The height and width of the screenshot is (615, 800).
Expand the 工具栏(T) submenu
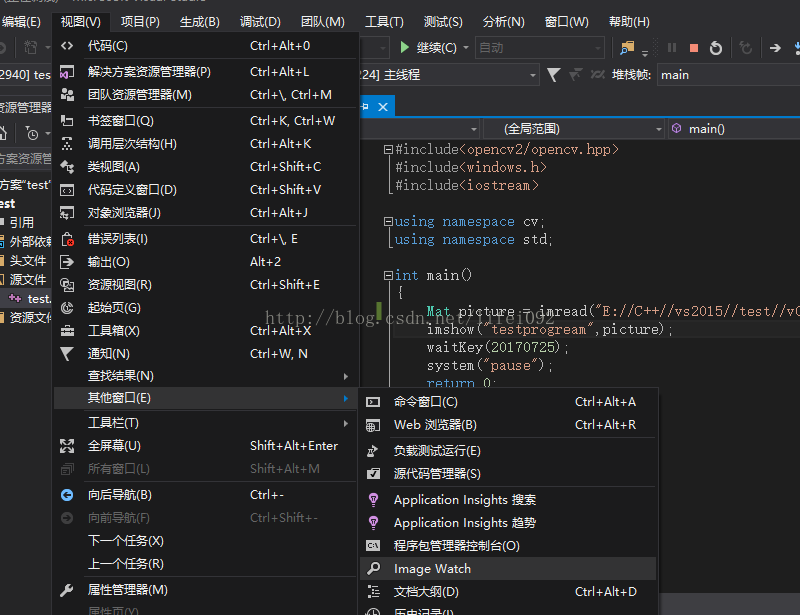[x=205, y=423]
